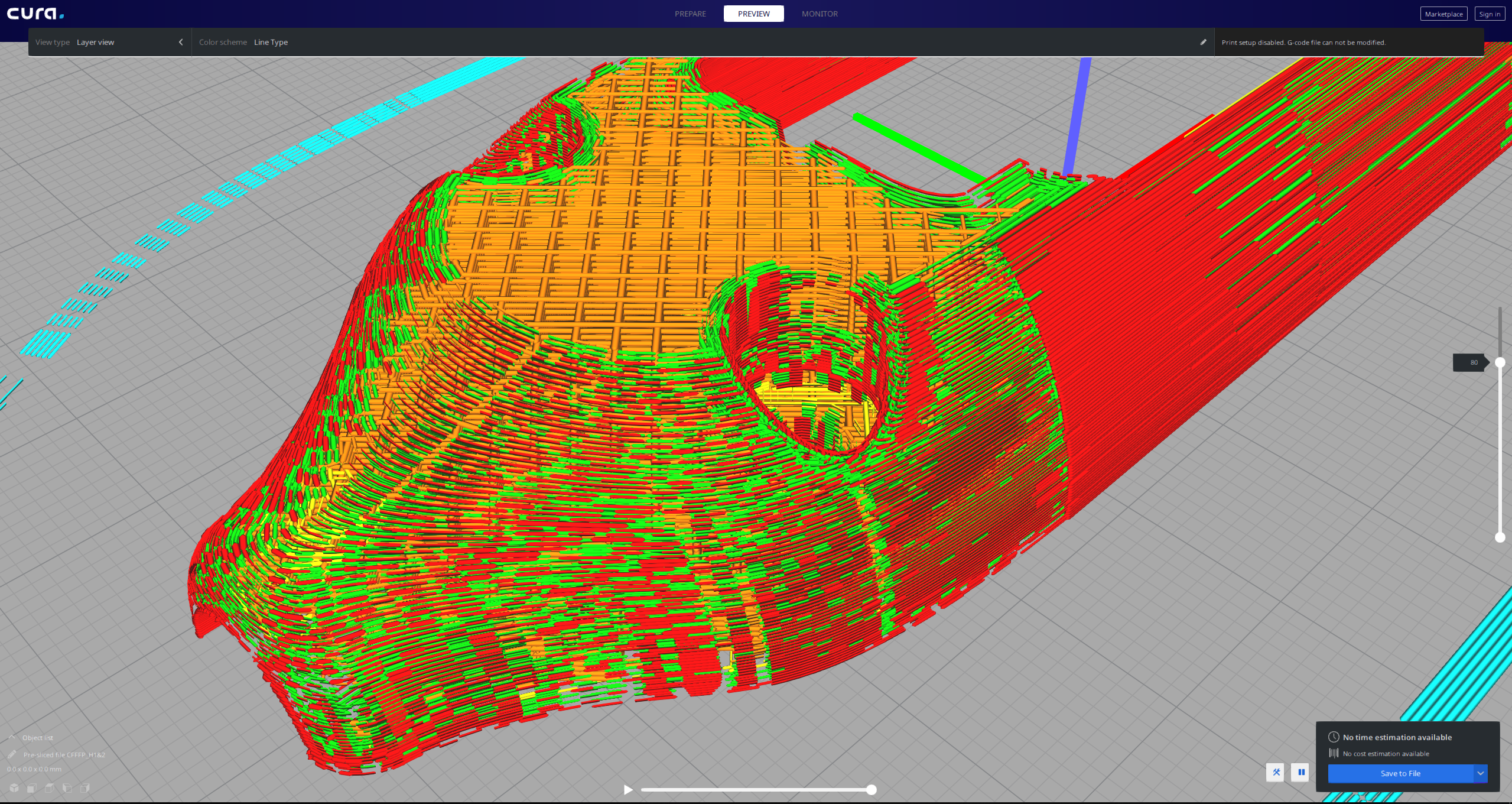Click the pencil edit icon in settings bar
Image resolution: width=1512 pixels, height=804 pixels.
point(1203,42)
